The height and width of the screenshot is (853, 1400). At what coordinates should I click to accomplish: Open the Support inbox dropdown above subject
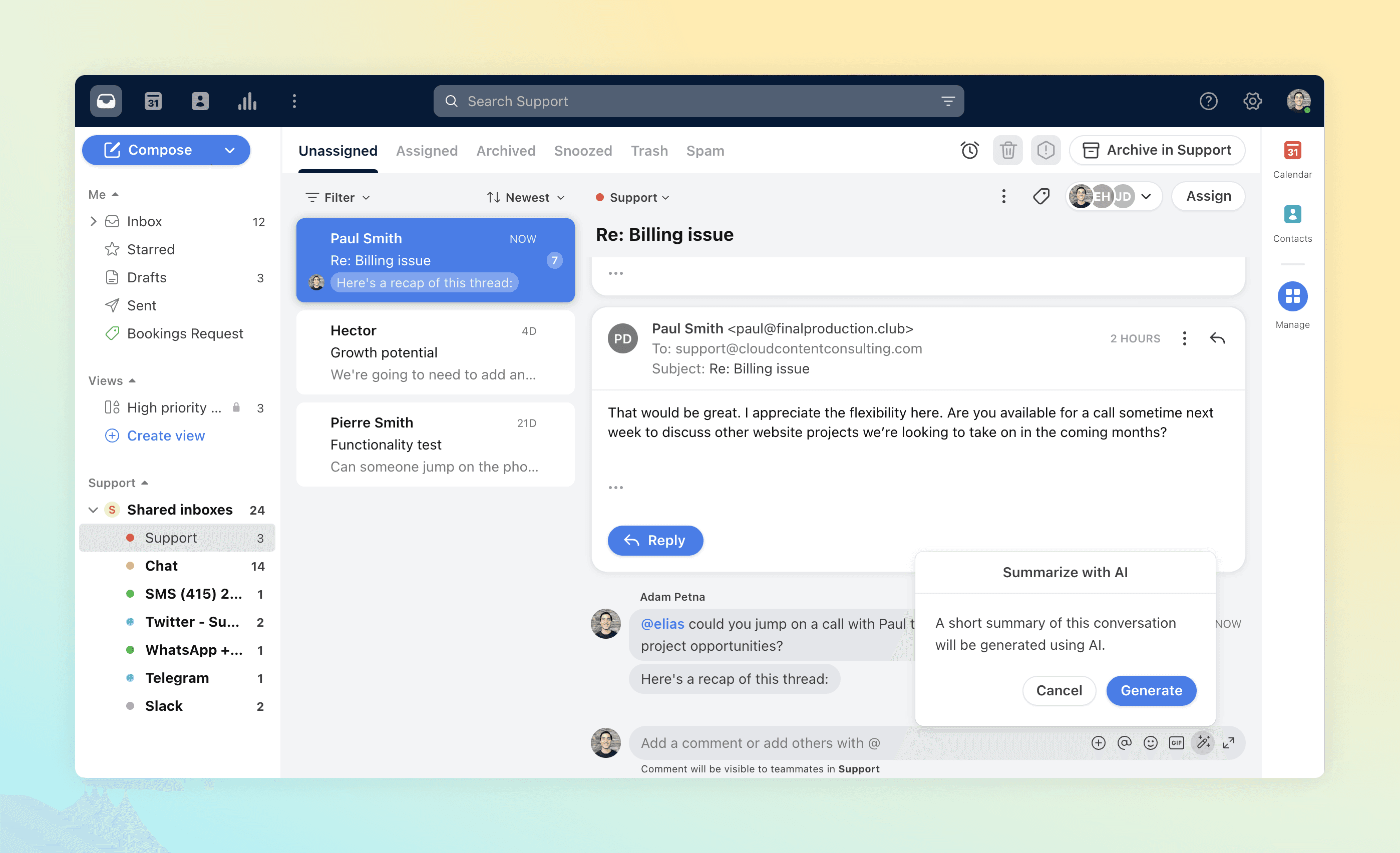pos(632,197)
